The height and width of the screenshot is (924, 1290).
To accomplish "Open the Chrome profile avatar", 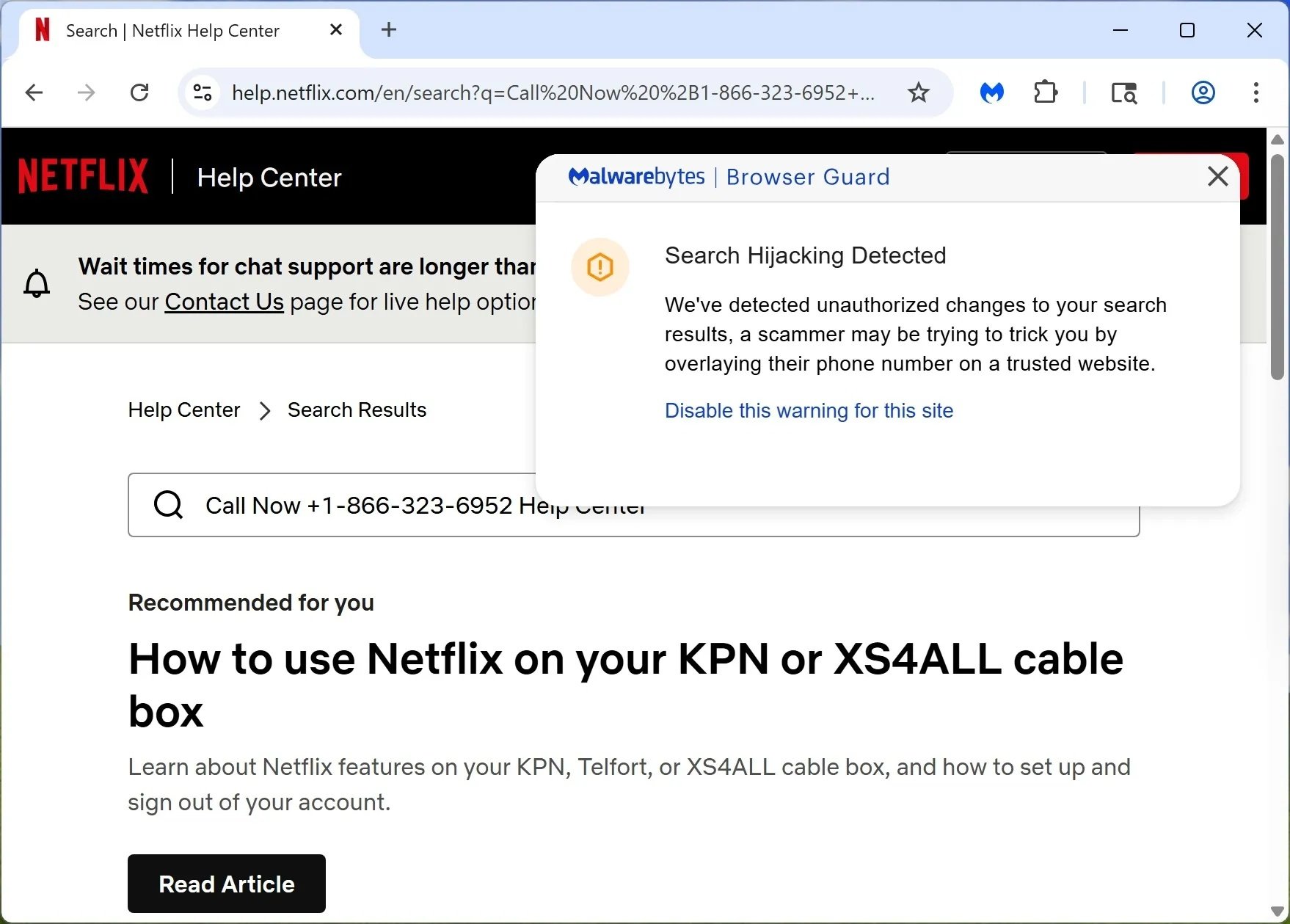I will (x=1203, y=92).
